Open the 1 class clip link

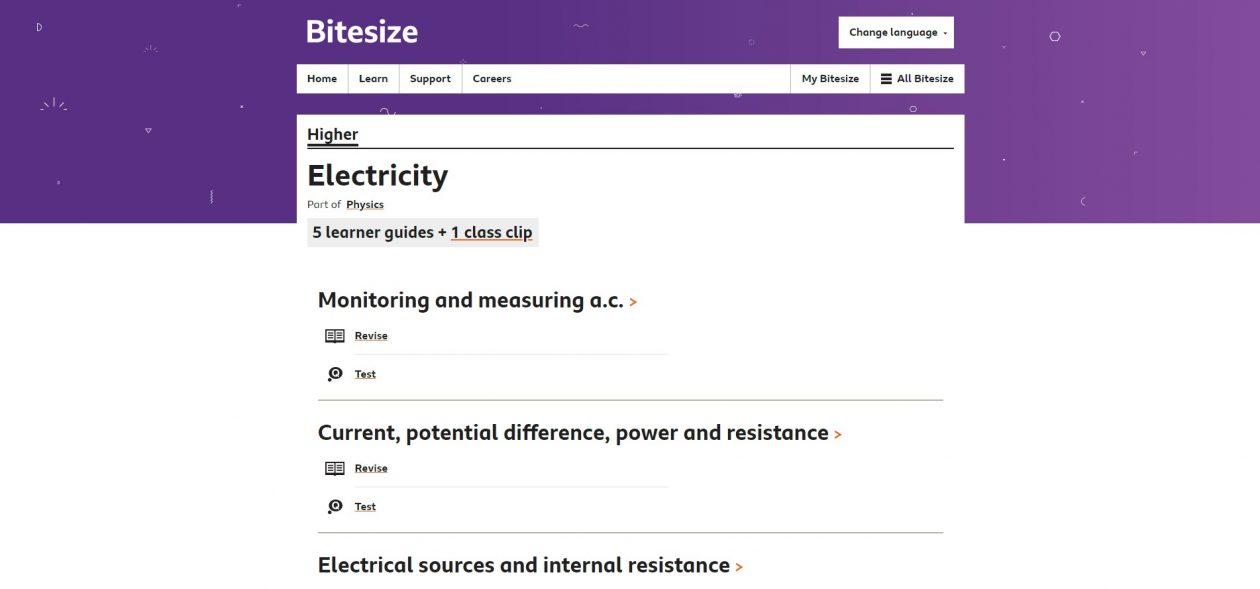491,233
